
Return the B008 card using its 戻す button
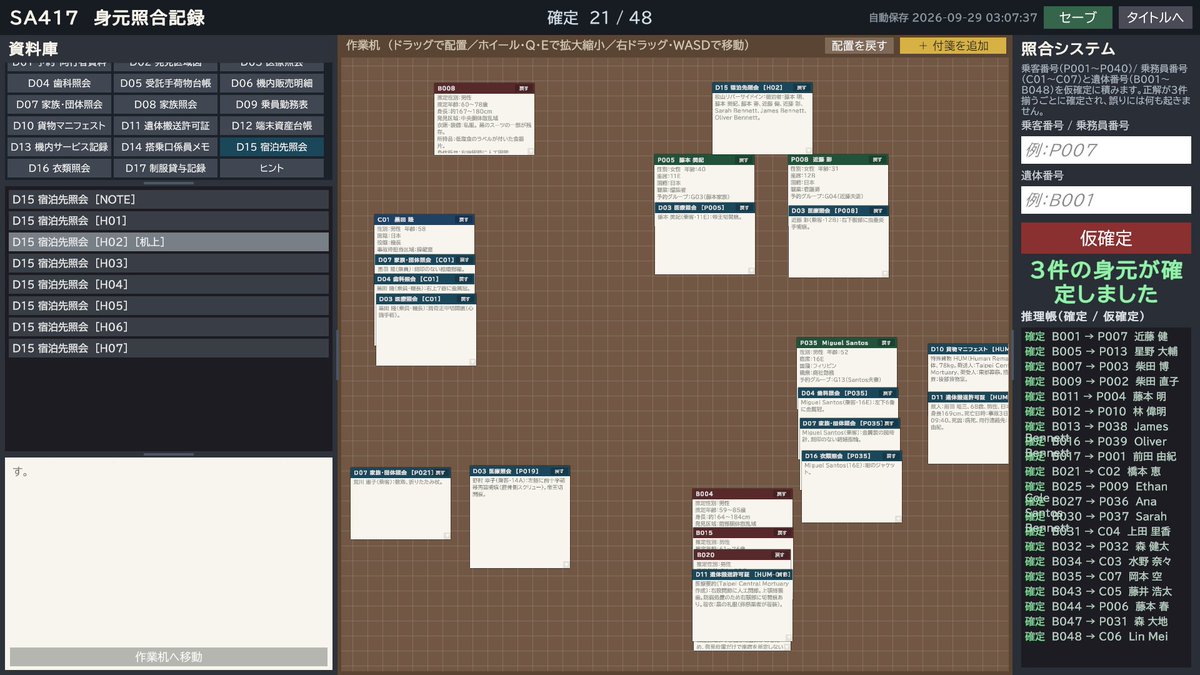point(523,88)
